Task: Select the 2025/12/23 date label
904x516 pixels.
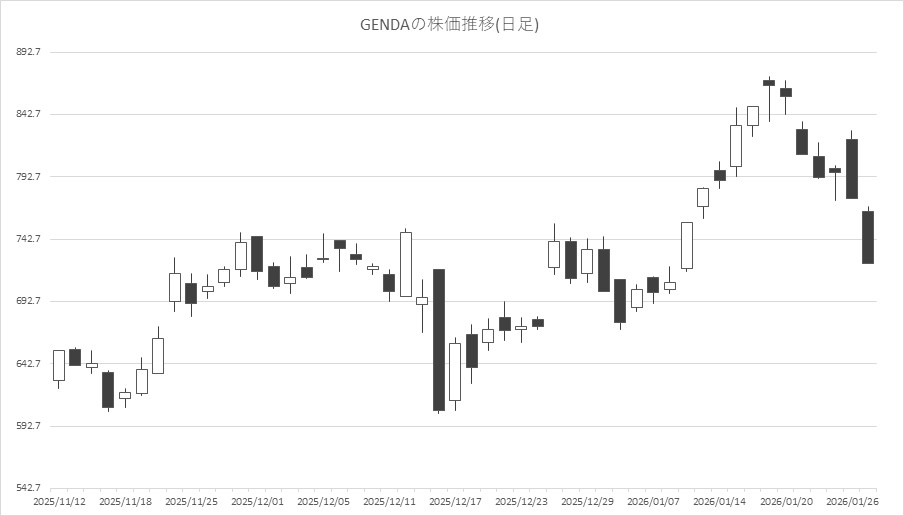Action: [521, 501]
